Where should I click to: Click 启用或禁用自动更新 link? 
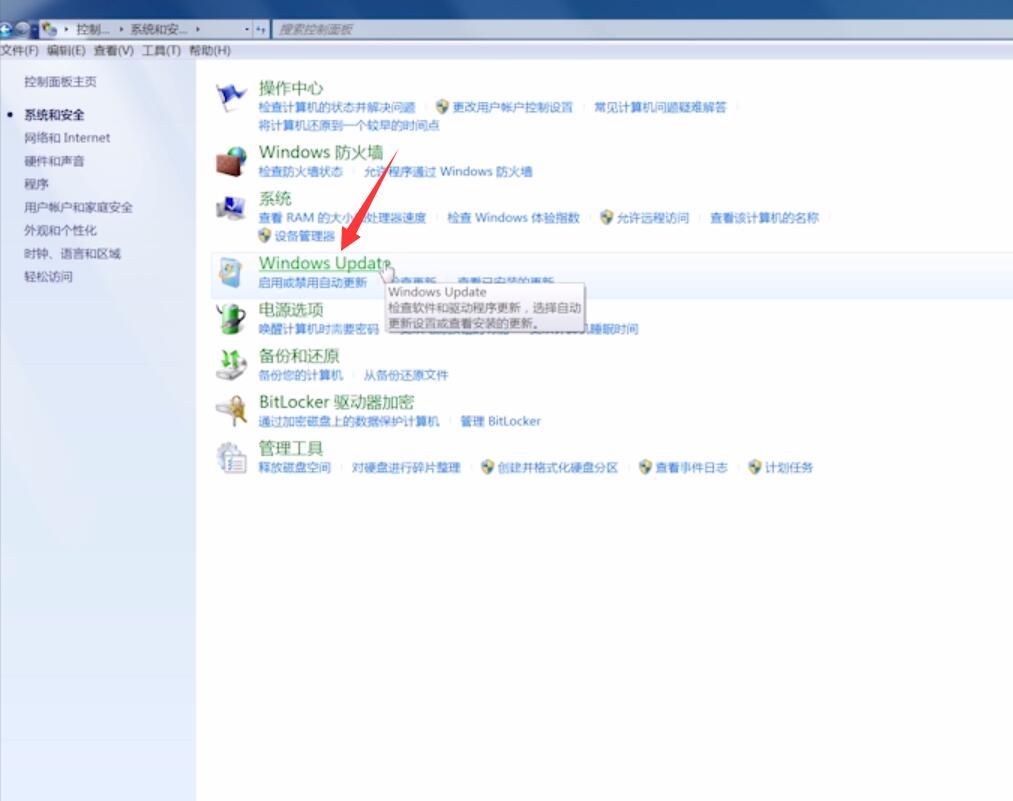(313, 282)
